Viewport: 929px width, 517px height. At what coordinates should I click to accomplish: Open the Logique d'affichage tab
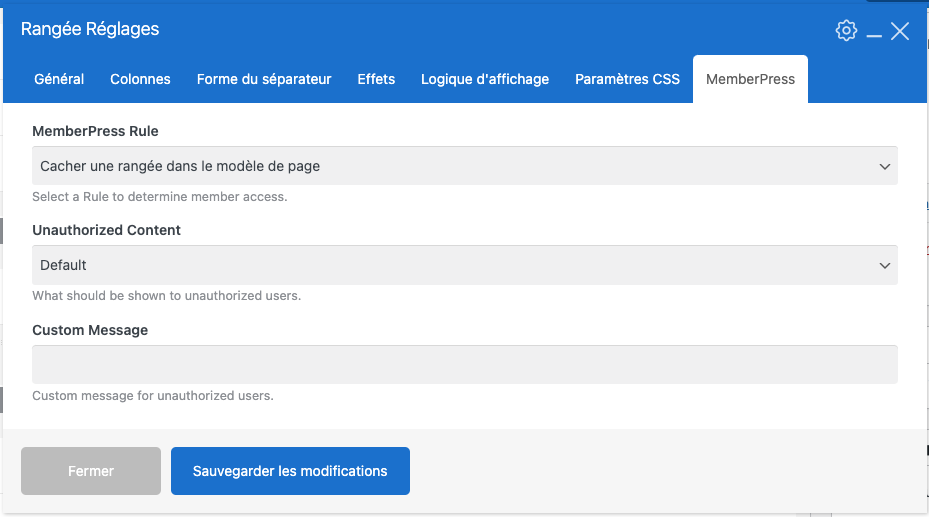point(485,79)
